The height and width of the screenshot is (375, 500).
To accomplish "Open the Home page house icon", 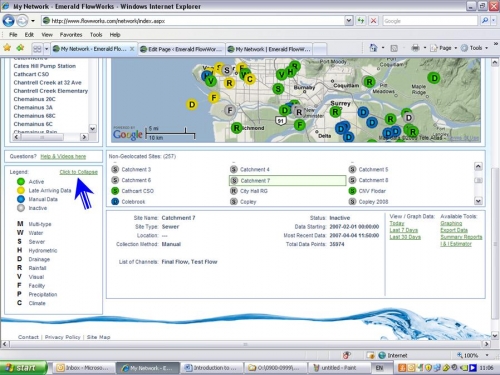I will click(373, 48).
